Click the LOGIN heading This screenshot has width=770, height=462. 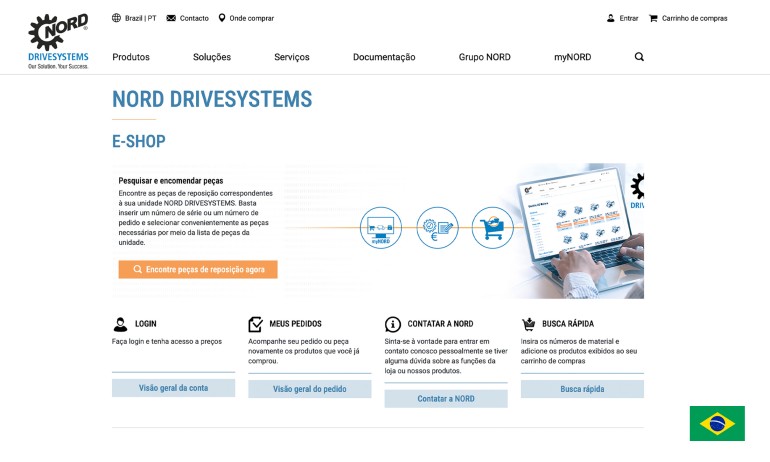146,324
